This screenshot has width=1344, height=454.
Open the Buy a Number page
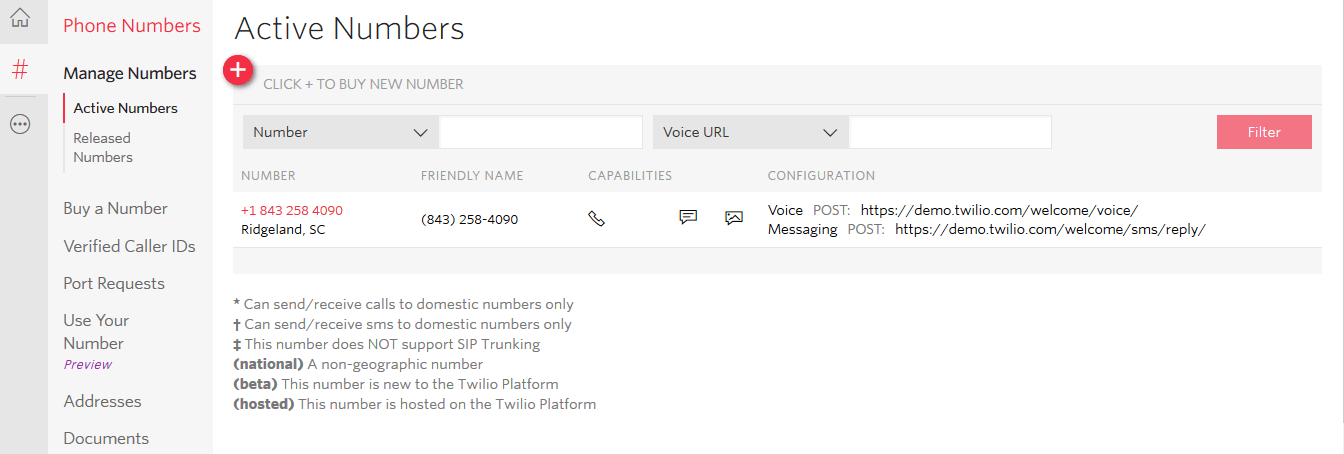pos(115,208)
